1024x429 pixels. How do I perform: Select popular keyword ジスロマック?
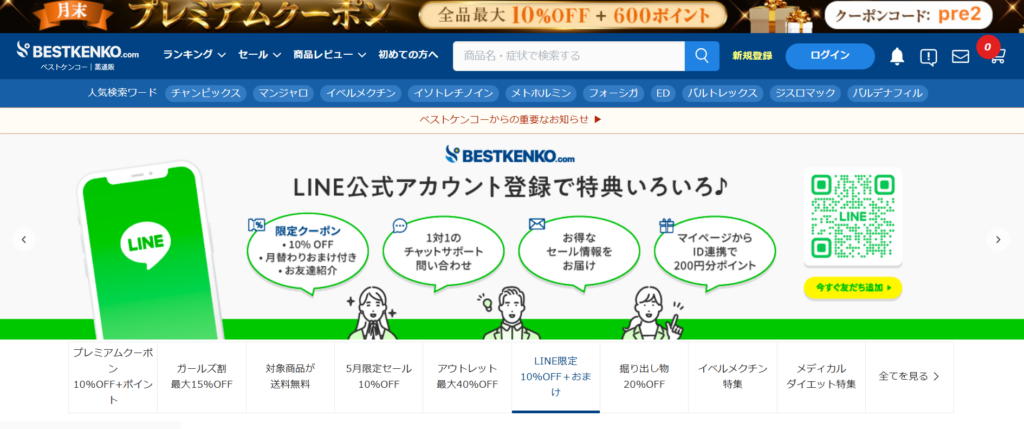coord(805,93)
